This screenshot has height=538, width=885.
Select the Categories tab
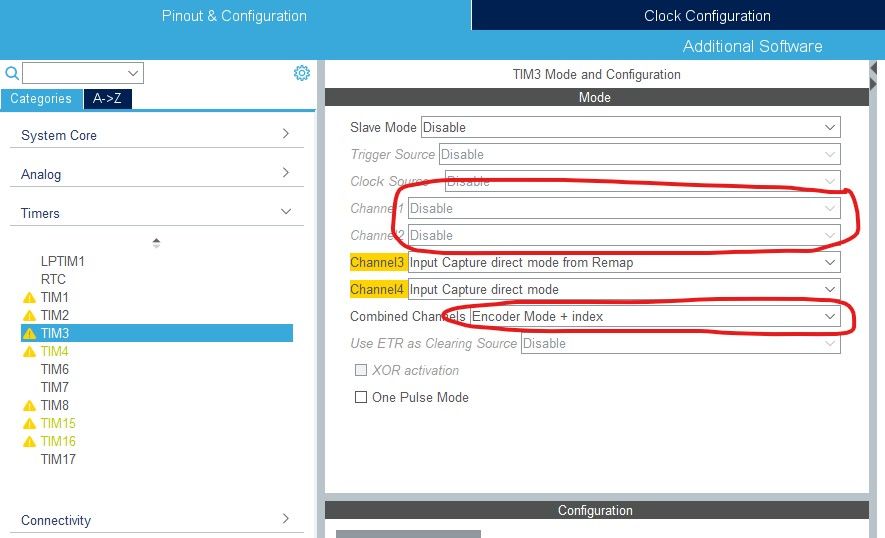(x=41, y=99)
